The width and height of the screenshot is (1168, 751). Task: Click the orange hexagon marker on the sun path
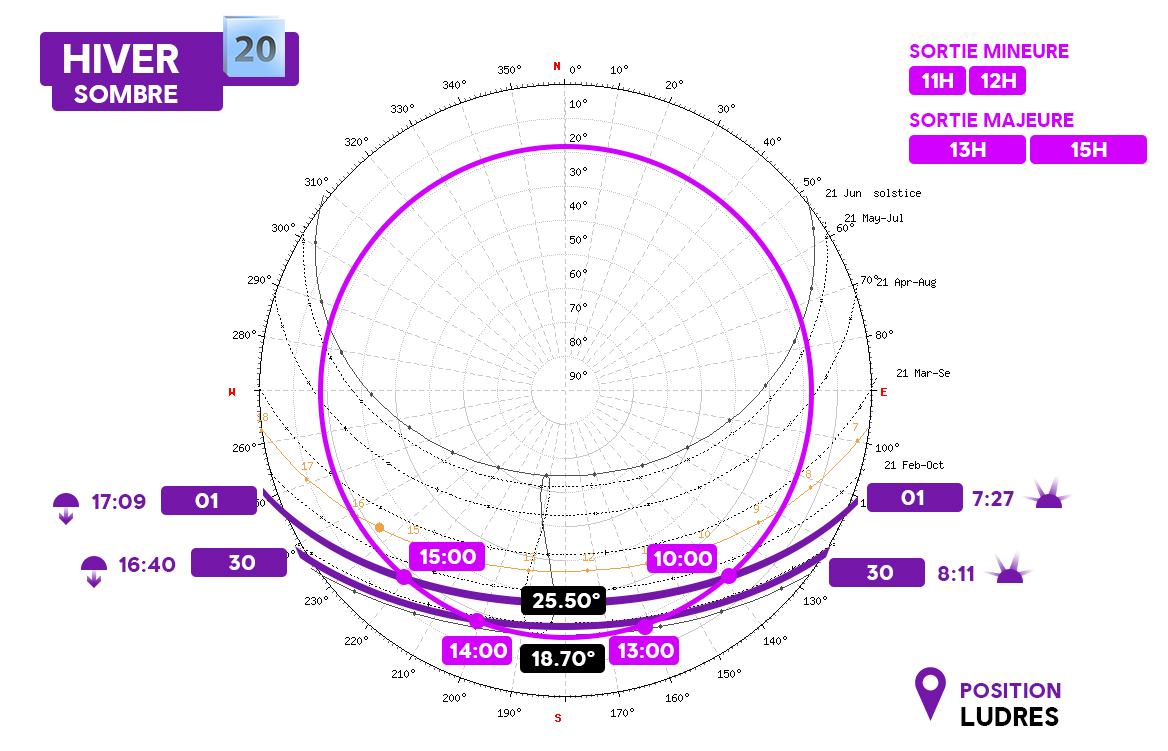click(379, 526)
